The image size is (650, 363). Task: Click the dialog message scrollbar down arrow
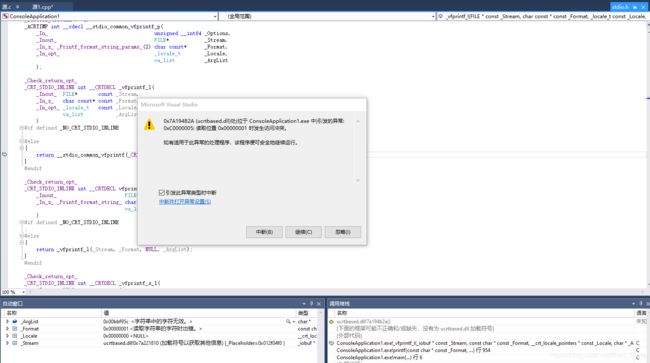coord(357,180)
